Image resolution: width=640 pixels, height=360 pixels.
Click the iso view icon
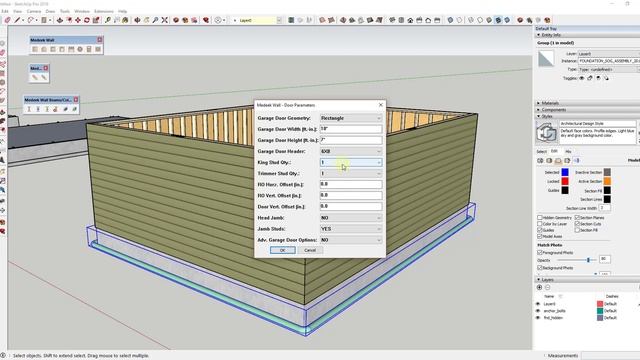pos(392,20)
